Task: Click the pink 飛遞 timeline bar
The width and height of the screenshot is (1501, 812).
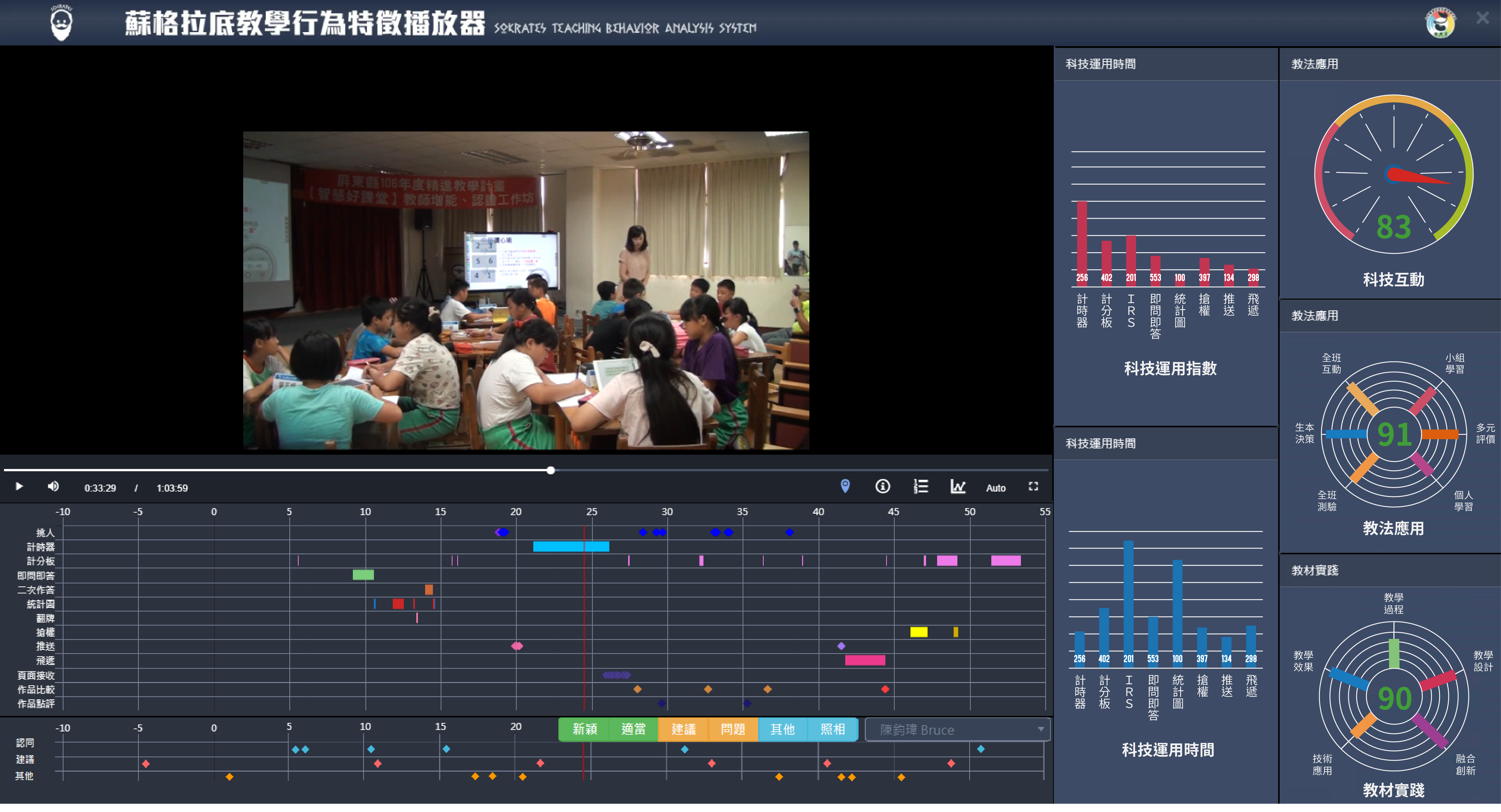Action: pos(865,660)
